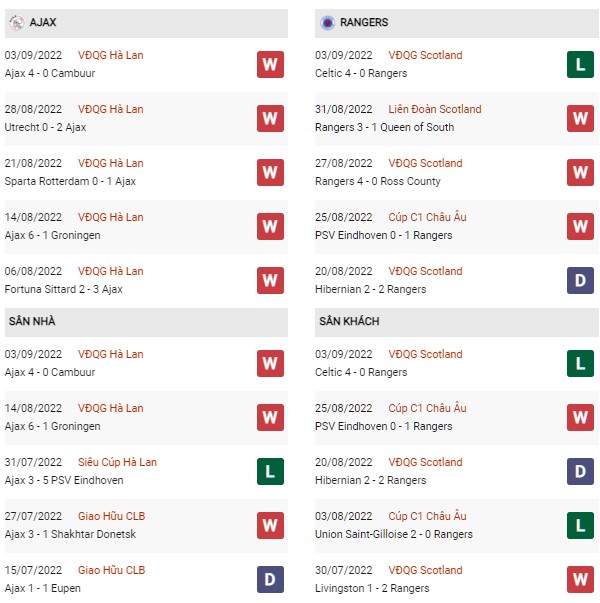Click the L badge for Union Saint-Gilloise 2-0 Rangers
The height and width of the screenshot is (603, 600).
(x=580, y=525)
